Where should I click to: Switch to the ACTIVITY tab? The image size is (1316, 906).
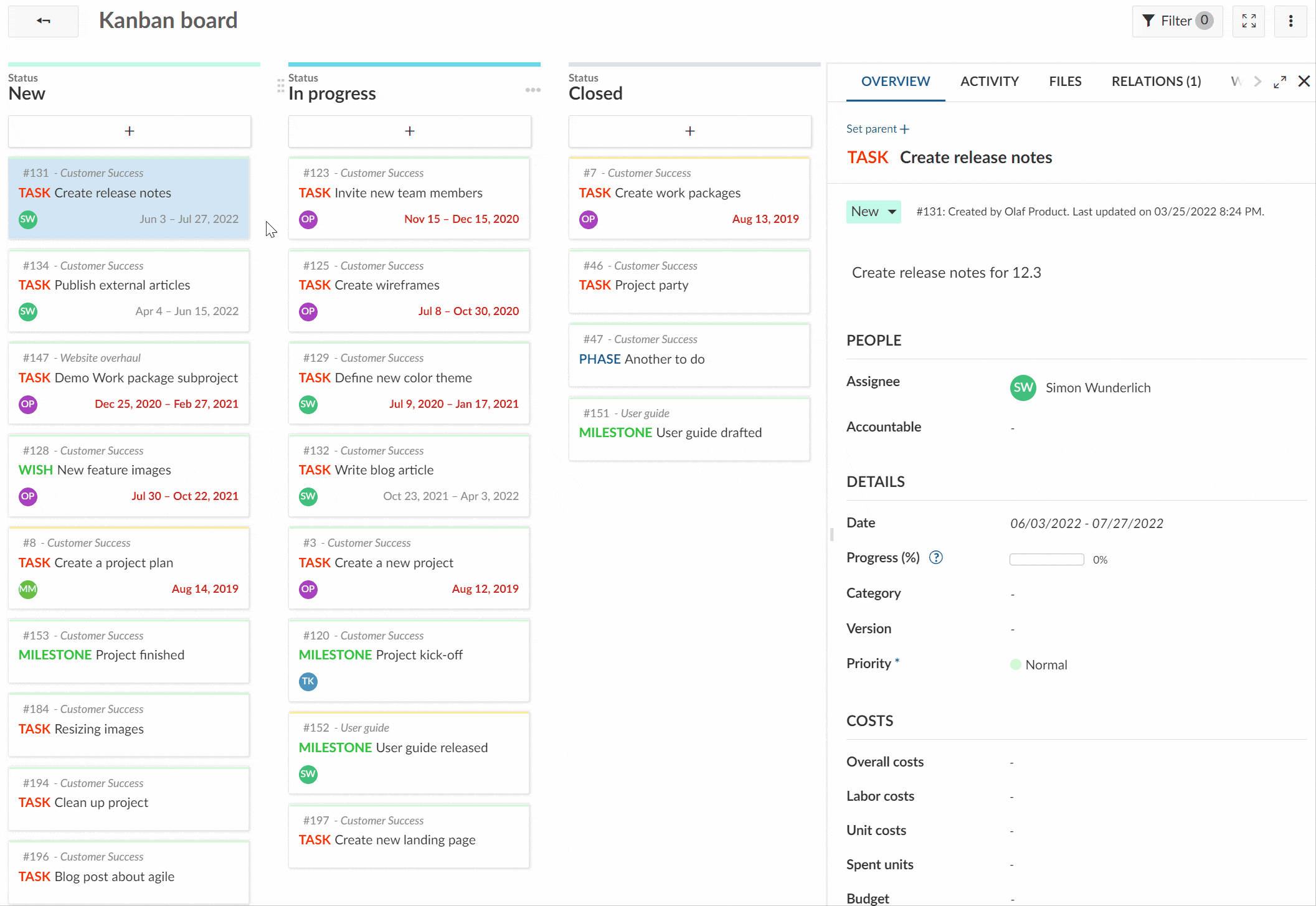[989, 81]
